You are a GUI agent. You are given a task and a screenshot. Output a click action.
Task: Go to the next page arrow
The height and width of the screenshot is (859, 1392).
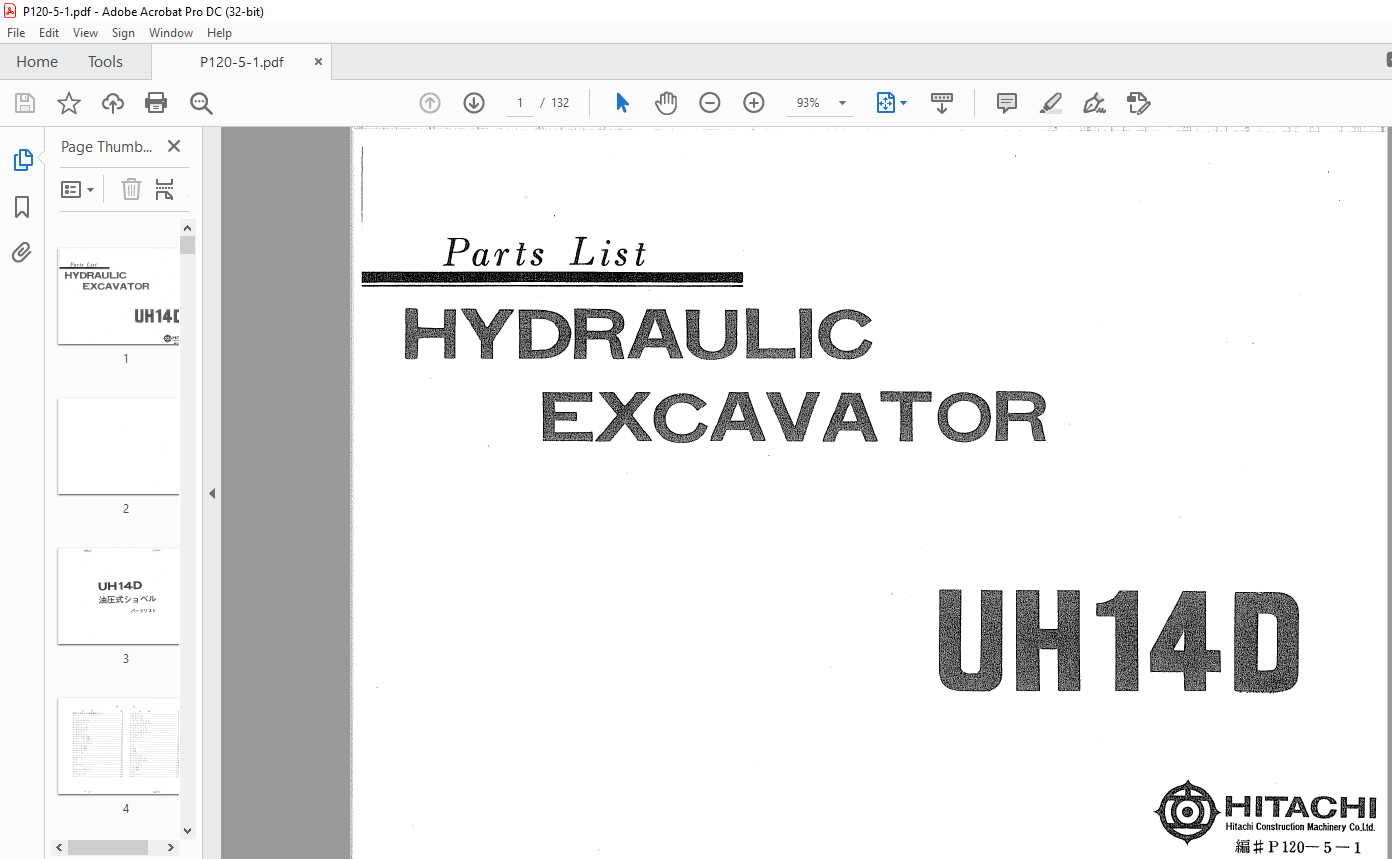click(474, 103)
